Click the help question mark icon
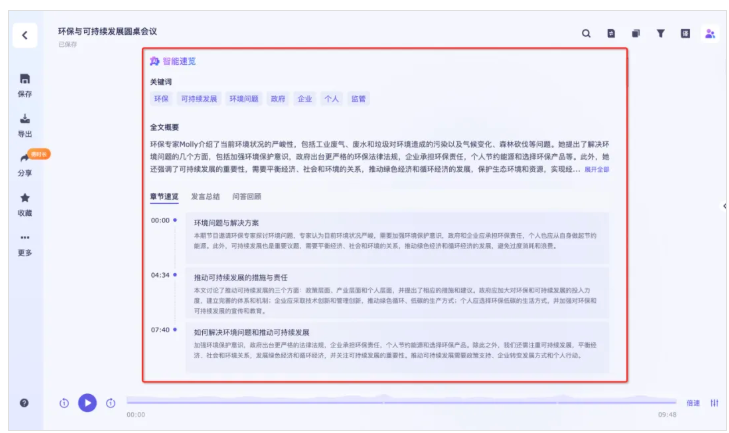729x433 pixels. (25, 402)
